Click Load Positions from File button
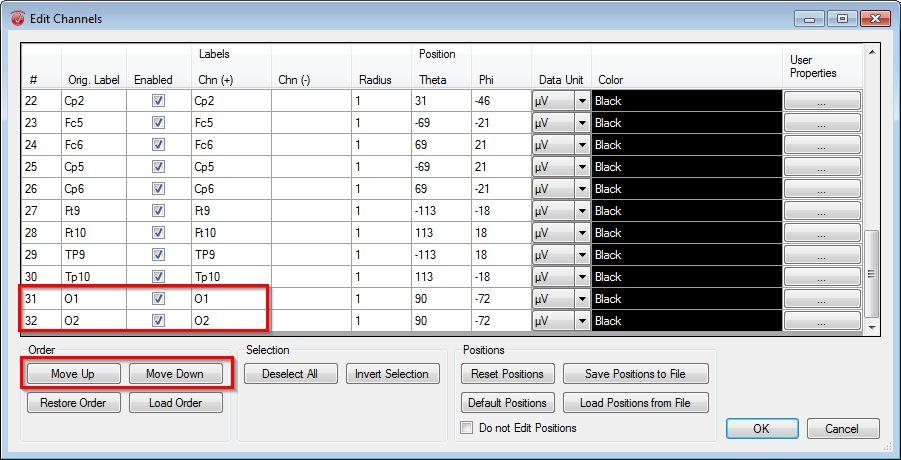This screenshot has width=901, height=460. click(x=636, y=403)
